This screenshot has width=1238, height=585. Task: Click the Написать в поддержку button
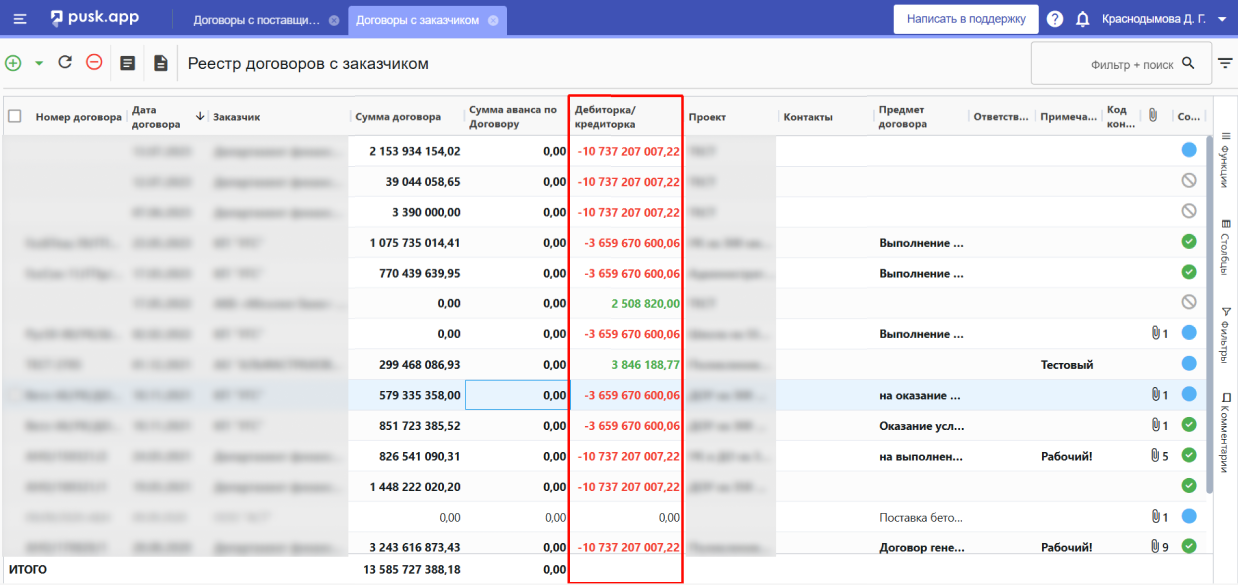coord(965,19)
